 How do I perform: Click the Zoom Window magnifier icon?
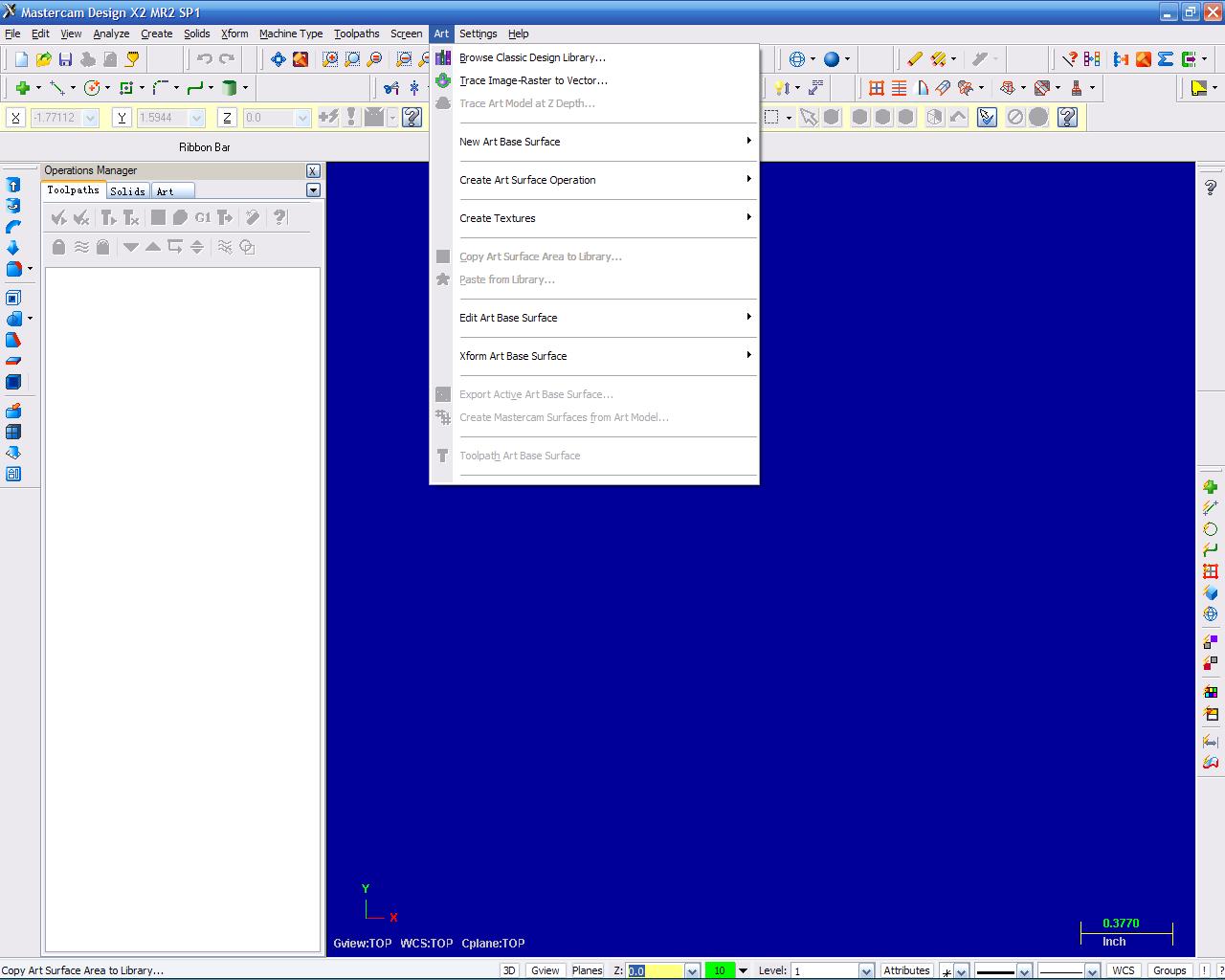(330, 59)
